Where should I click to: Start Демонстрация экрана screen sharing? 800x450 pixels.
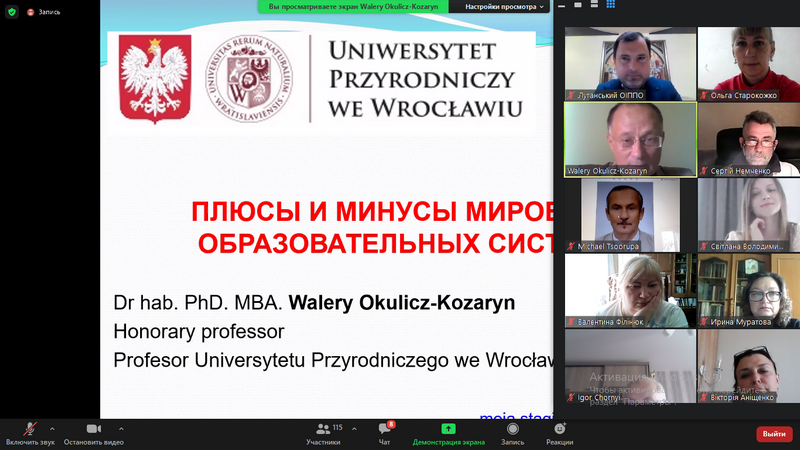[x=448, y=434]
